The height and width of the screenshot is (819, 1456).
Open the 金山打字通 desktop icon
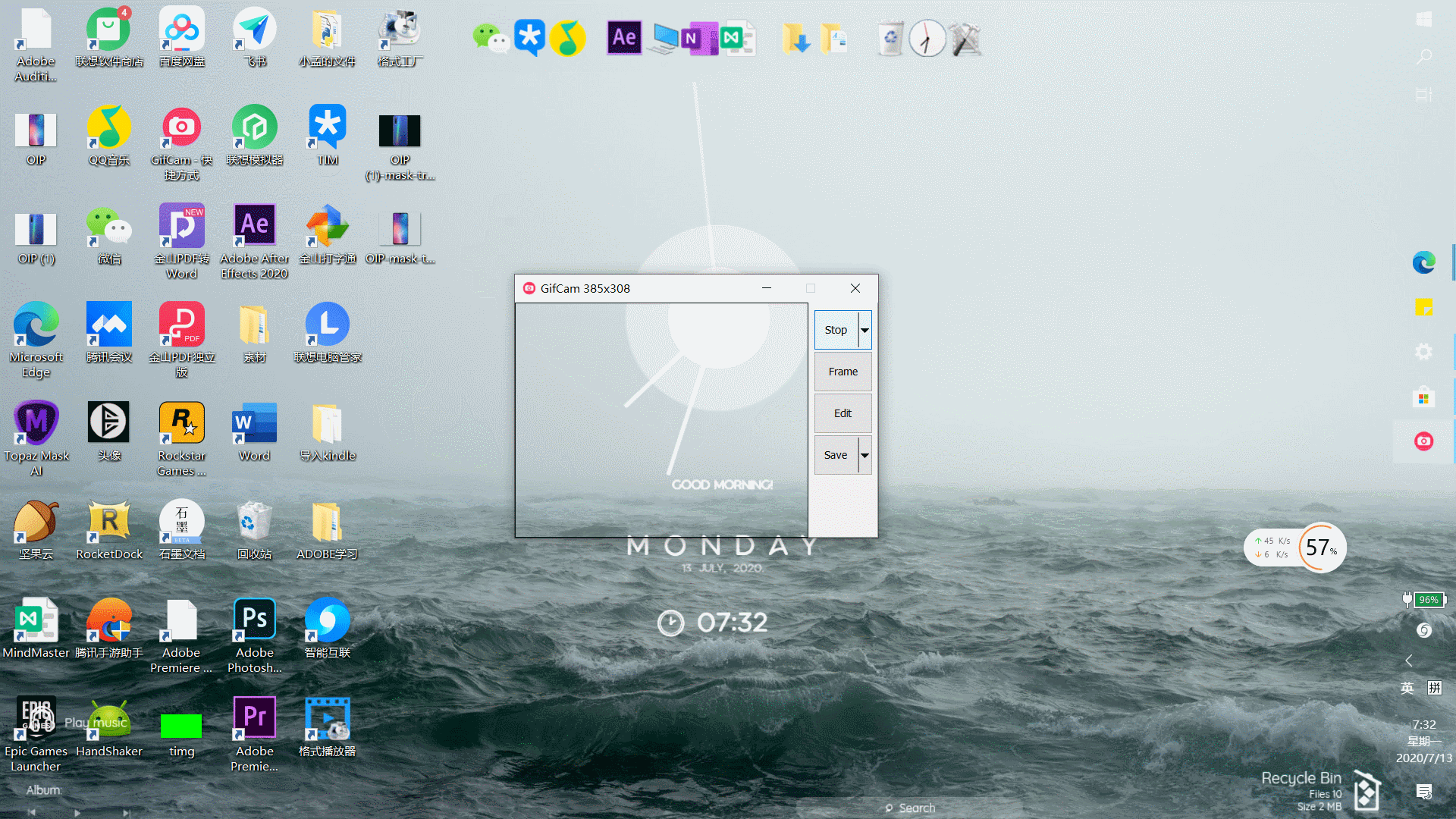pyautogui.click(x=328, y=235)
